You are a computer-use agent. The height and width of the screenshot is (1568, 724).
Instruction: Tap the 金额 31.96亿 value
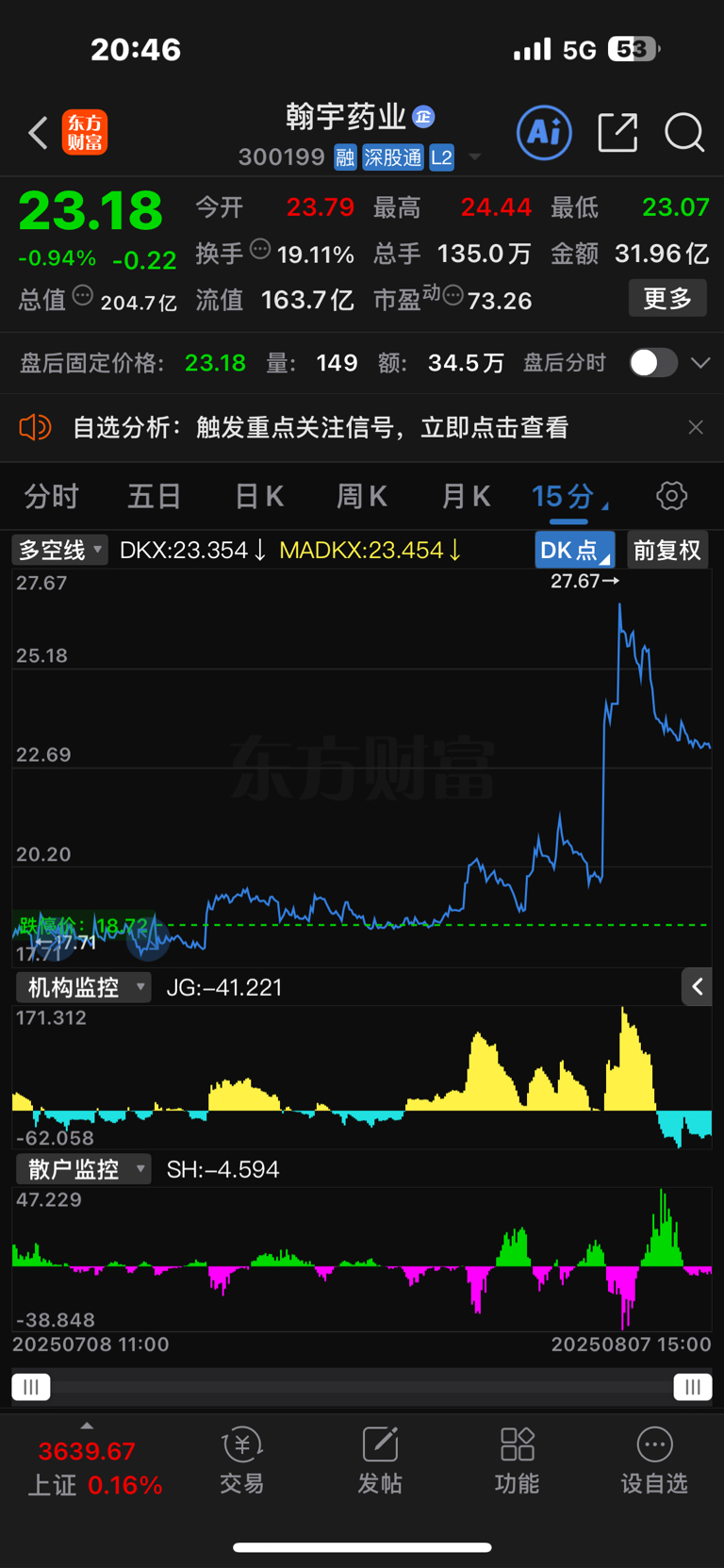662,253
